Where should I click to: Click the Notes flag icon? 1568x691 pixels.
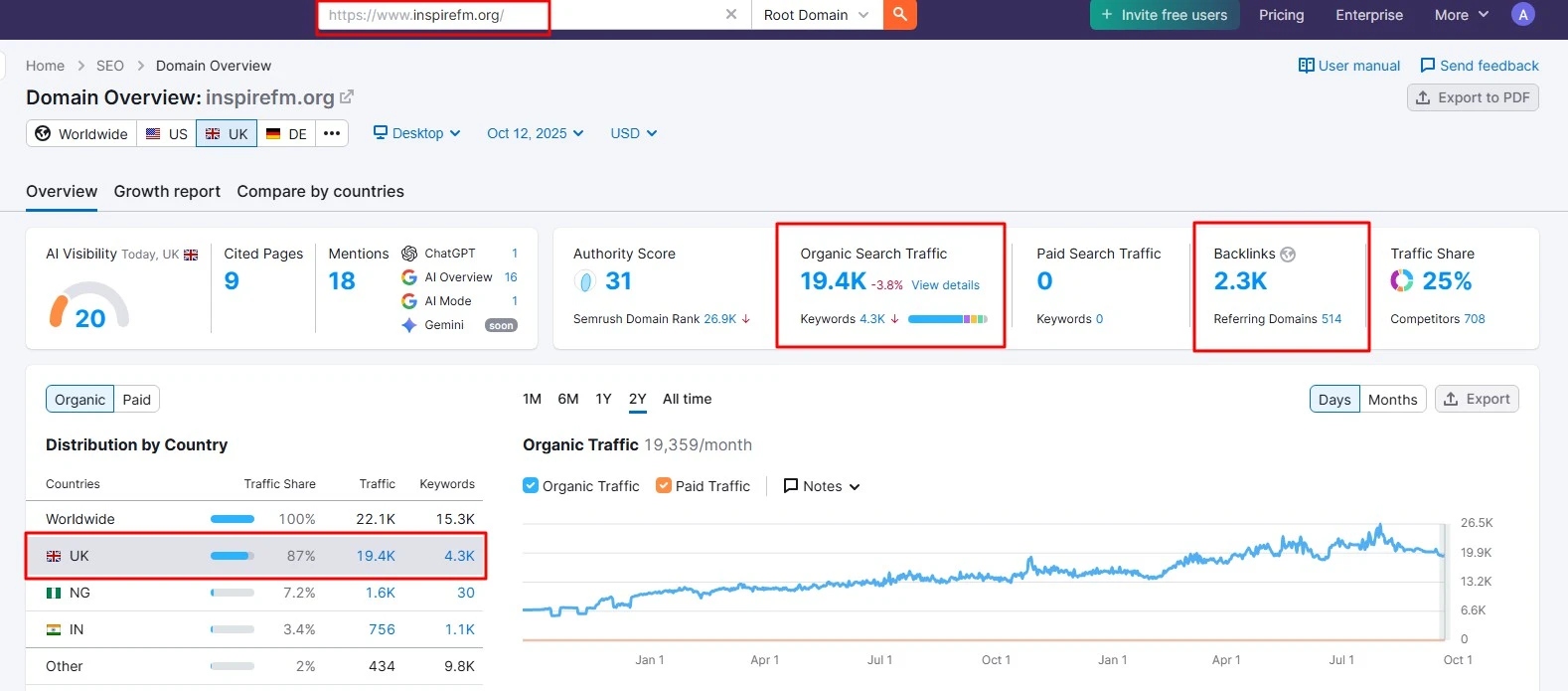tap(791, 486)
